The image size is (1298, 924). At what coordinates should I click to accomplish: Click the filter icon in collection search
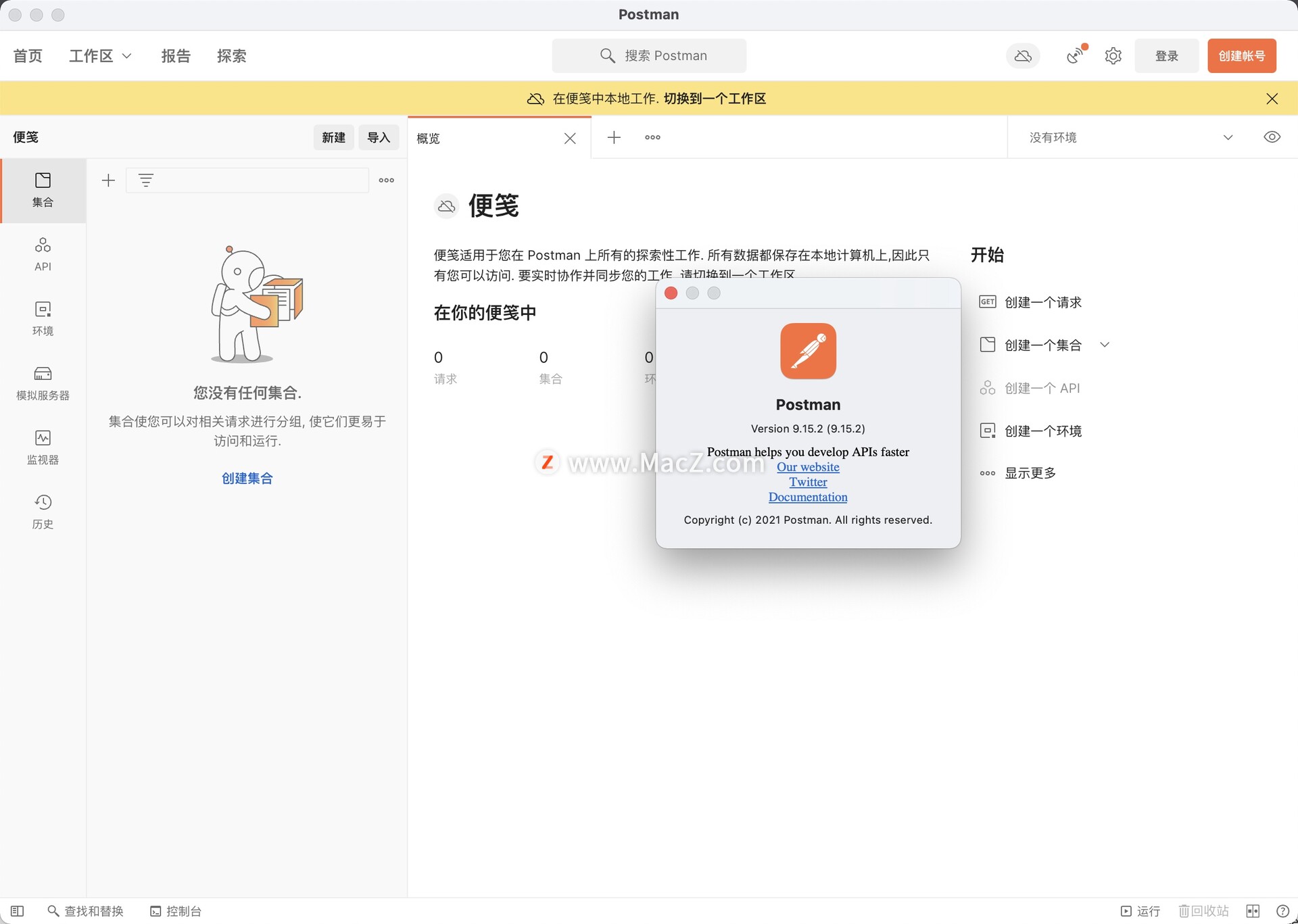(145, 180)
